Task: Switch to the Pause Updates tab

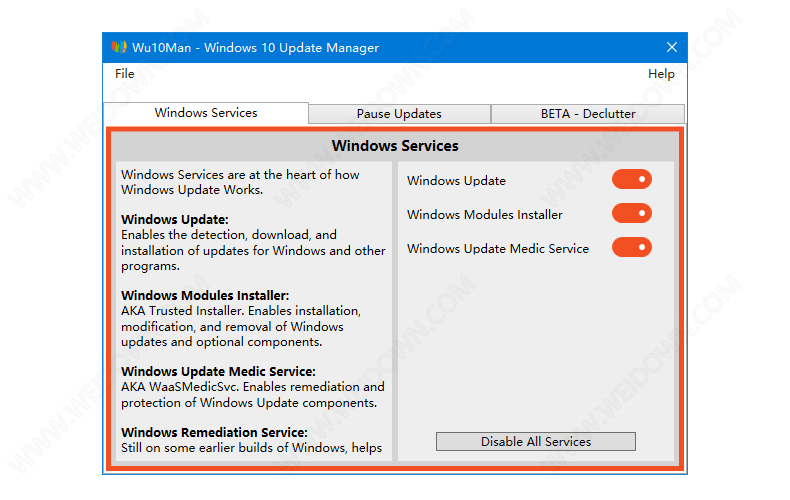Action: click(x=399, y=114)
